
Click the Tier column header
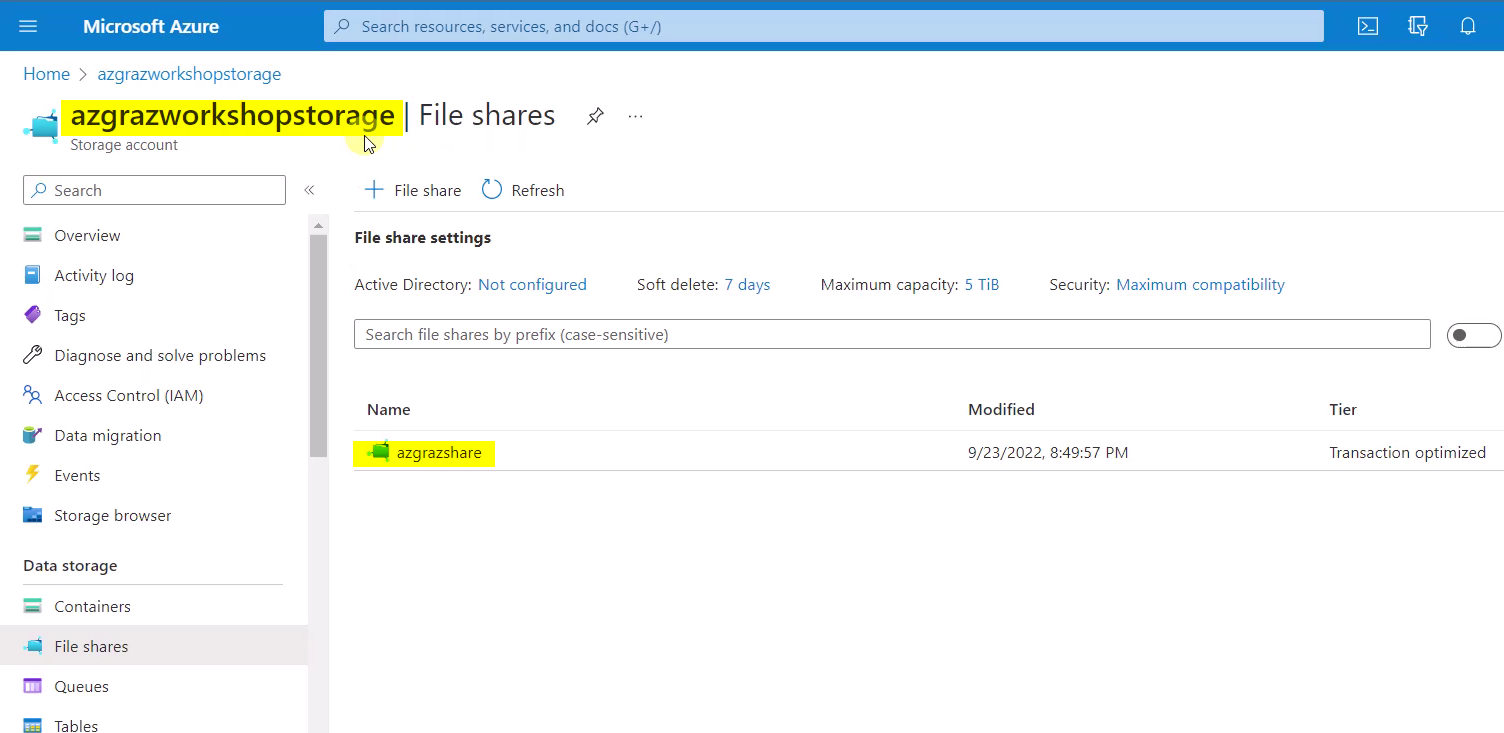pos(1343,409)
